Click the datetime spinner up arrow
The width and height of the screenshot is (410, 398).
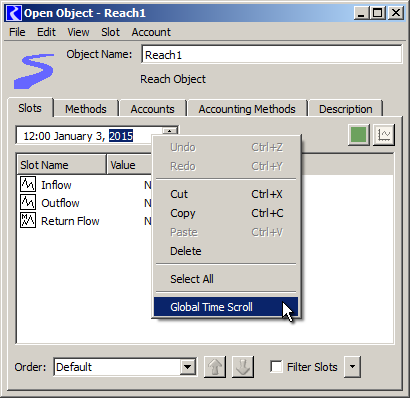tap(169, 131)
